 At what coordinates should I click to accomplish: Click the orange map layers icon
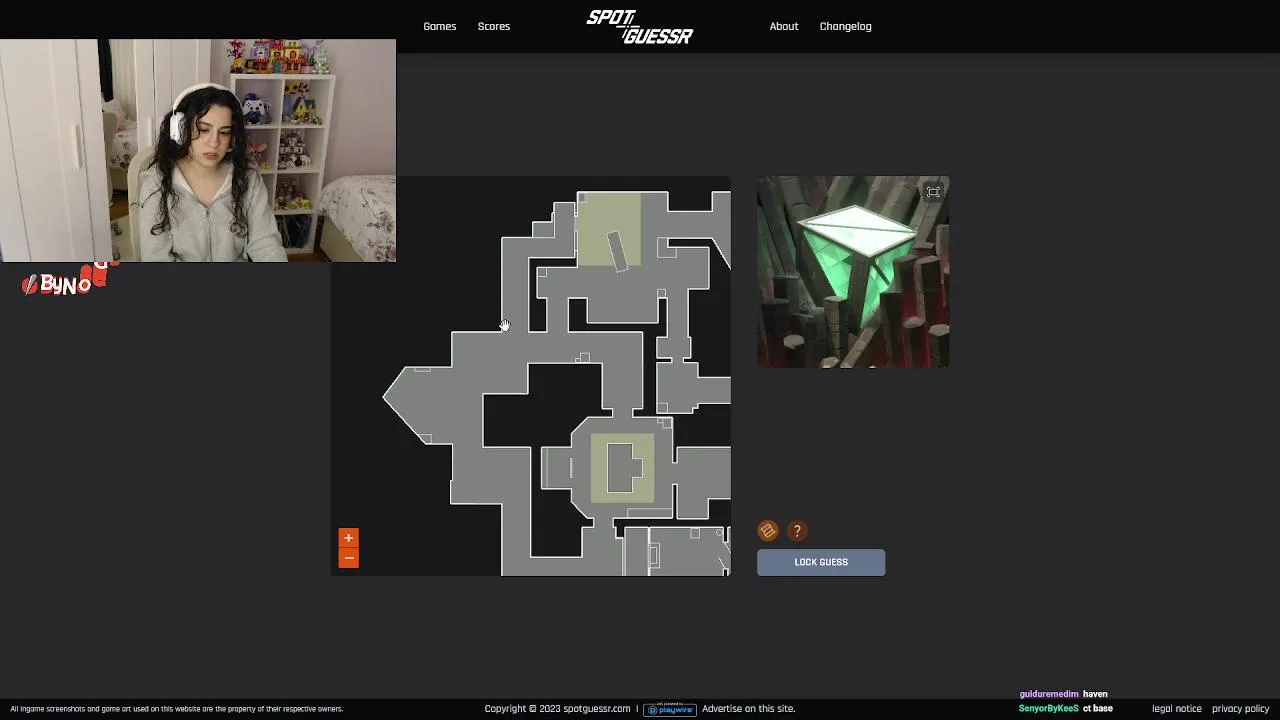768,531
